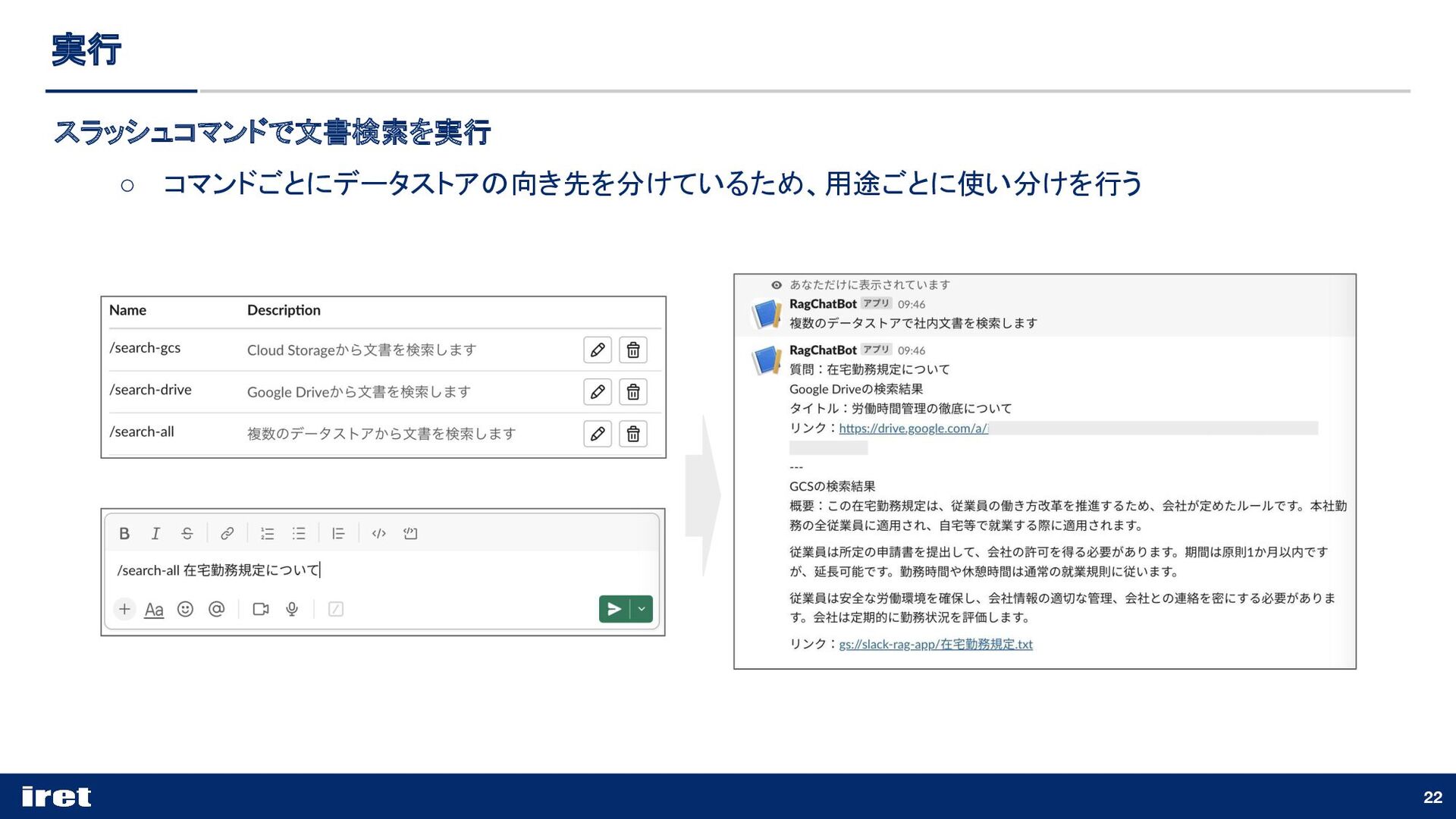Click second RagChatBot avatar
Image resolution: width=1456 pixels, height=819 pixels.
click(x=767, y=360)
